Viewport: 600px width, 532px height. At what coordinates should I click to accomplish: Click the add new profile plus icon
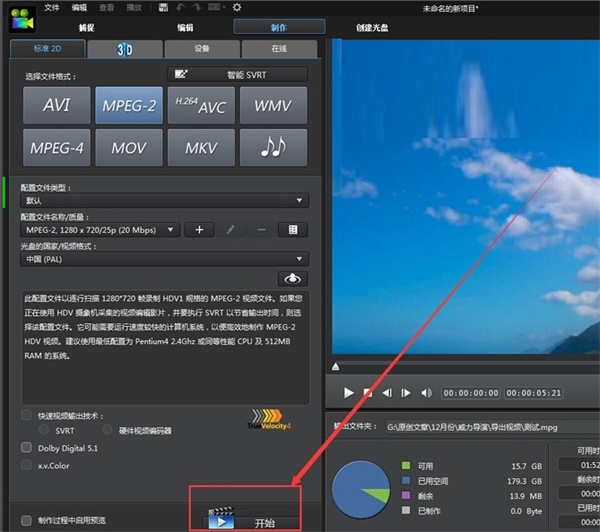[x=199, y=230]
